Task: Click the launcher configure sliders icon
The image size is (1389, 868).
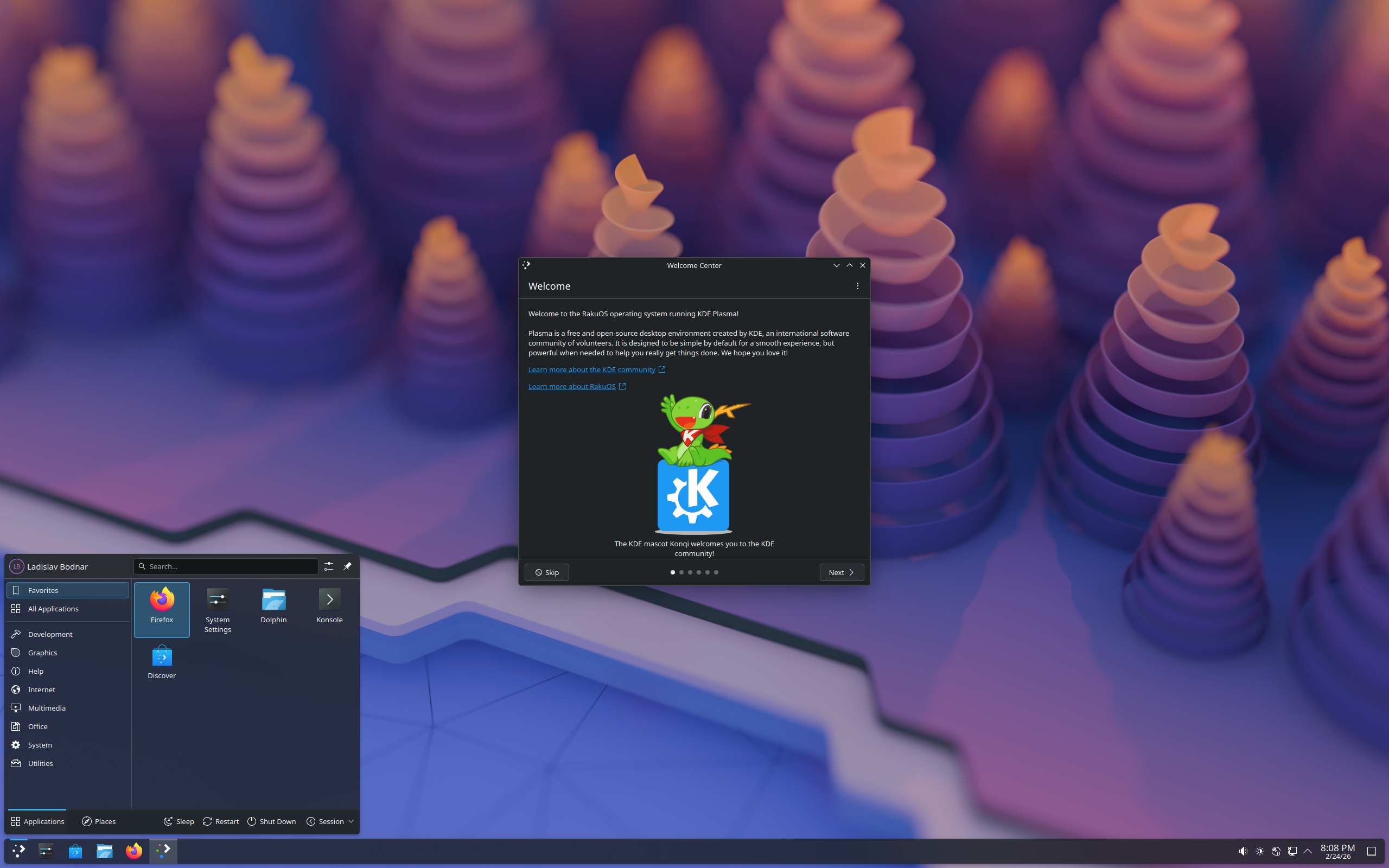Action: point(328,566)
